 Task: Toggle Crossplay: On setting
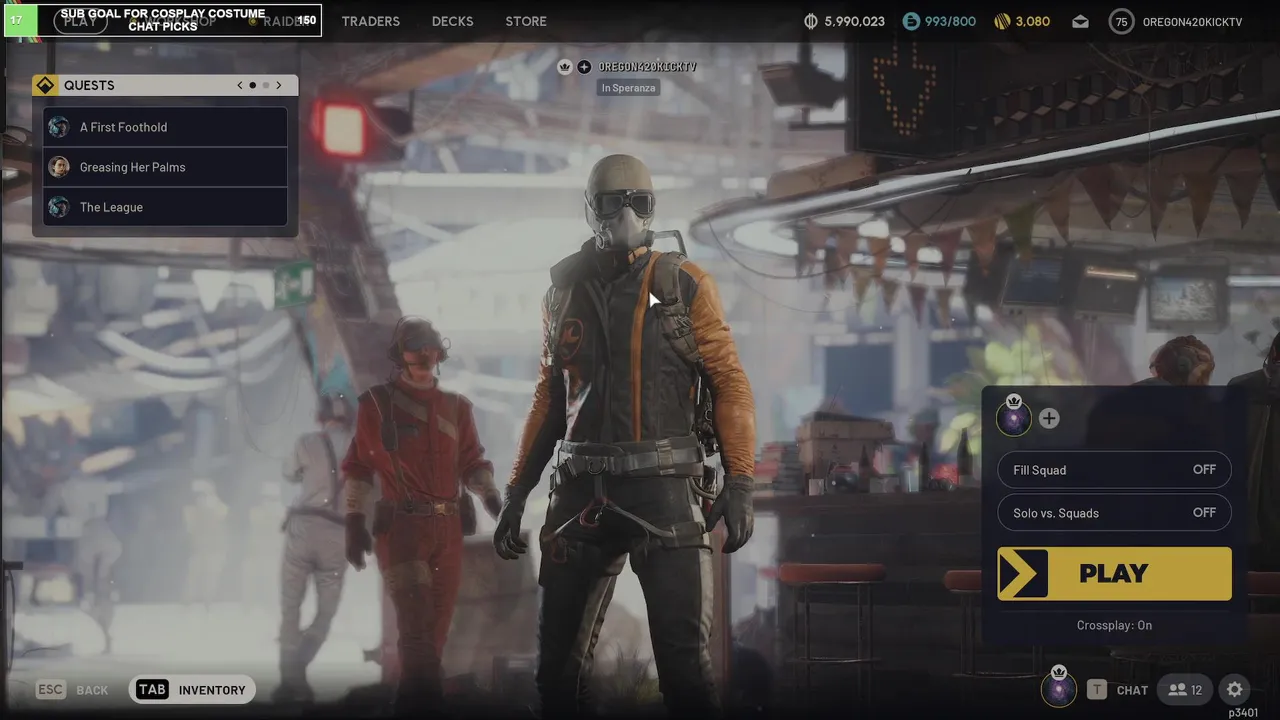pyautogui.click(x=1114, y=625)
